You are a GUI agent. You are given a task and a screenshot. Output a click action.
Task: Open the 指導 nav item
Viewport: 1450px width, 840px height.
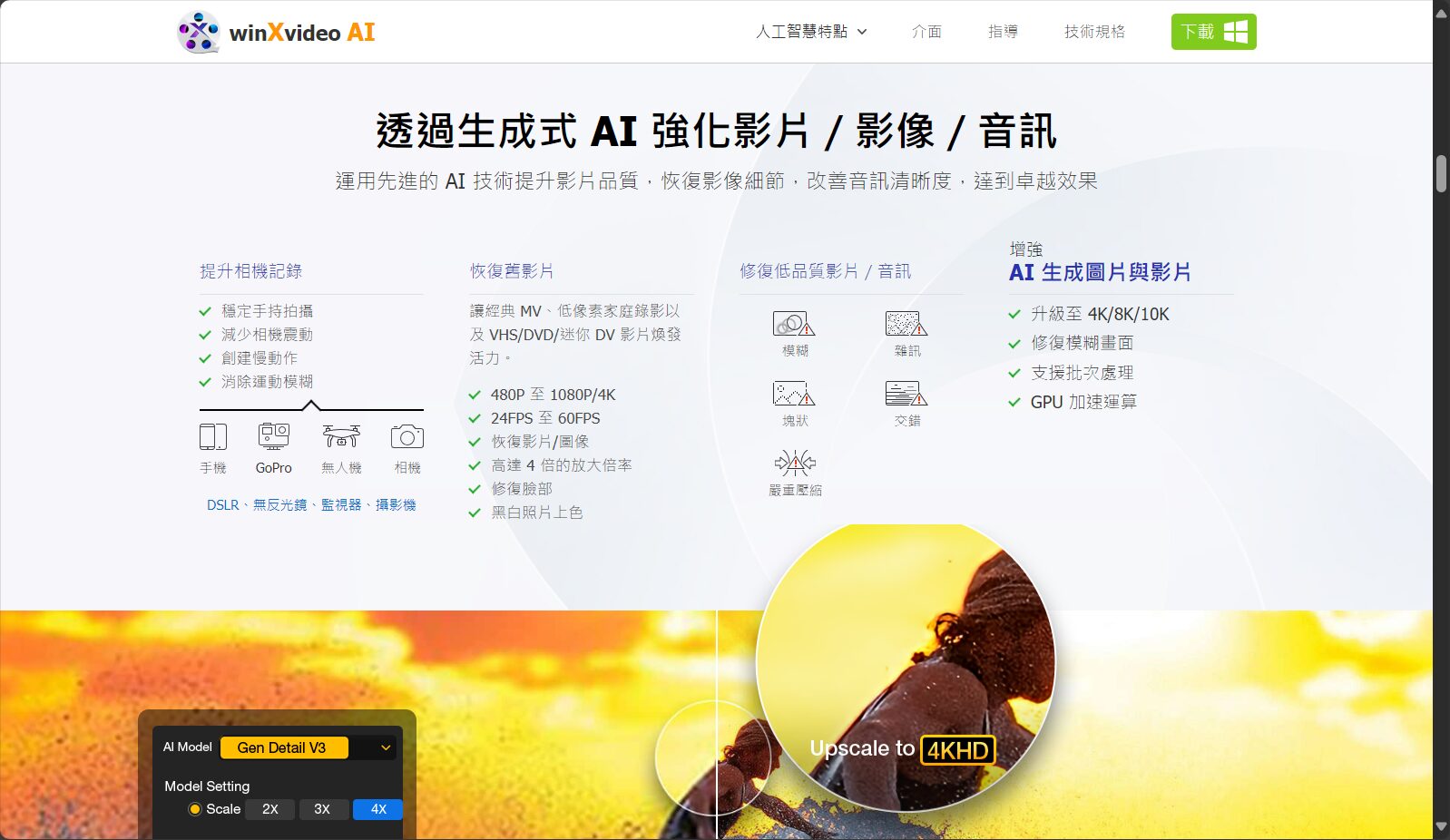[1003, 32]
